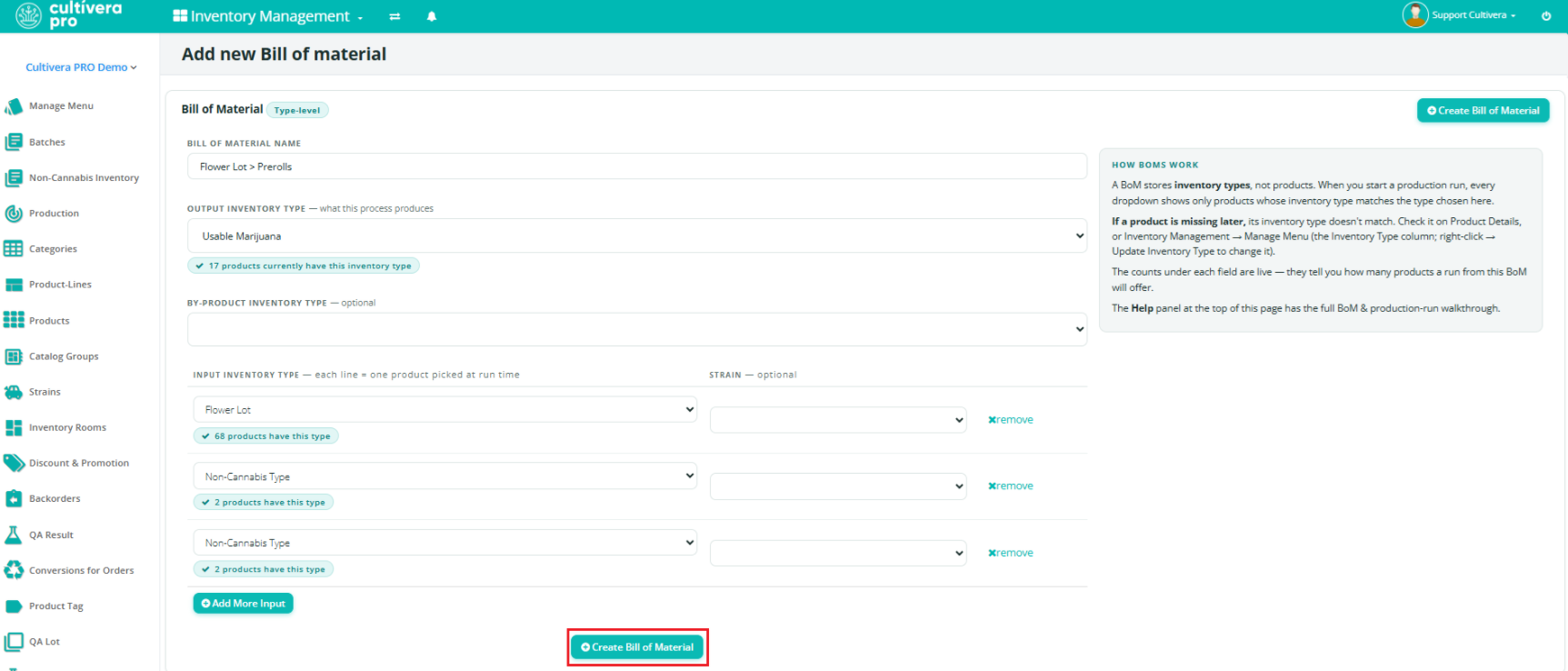1568x671 pixels.
Task: Click the power logout icon
Action: click(1546, 15)
